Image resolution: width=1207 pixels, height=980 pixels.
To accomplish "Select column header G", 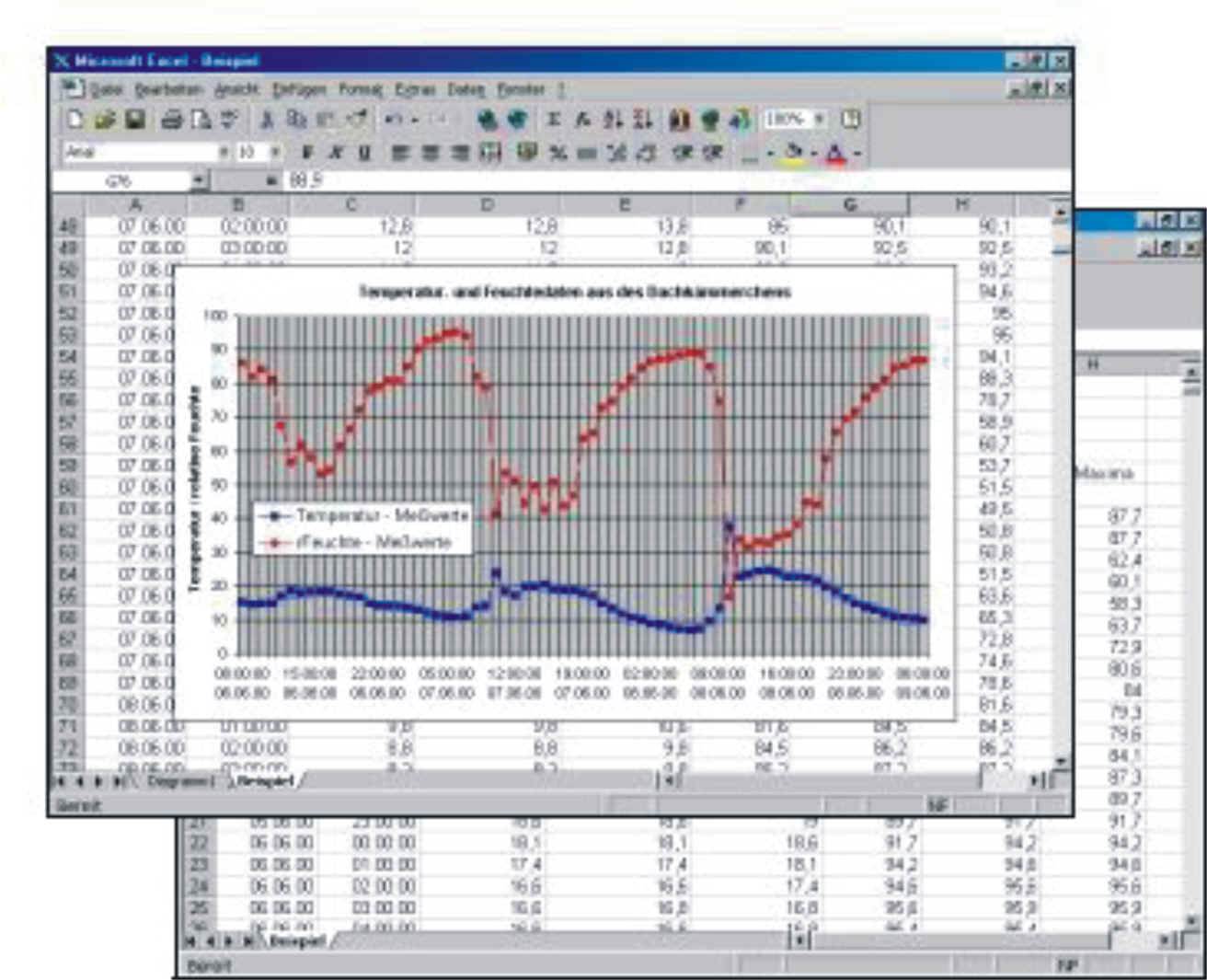I will point(849,204).
